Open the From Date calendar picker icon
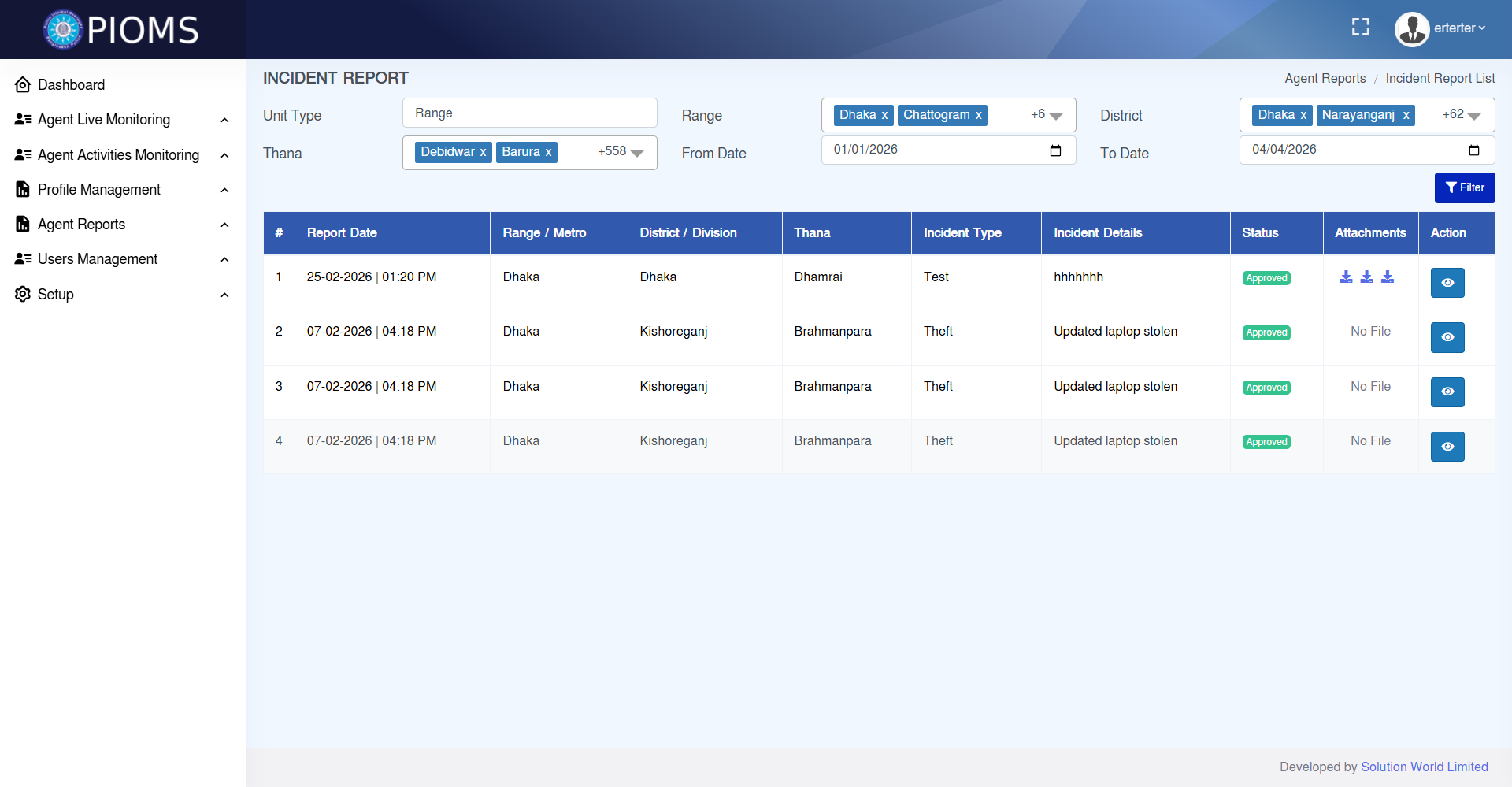This screenshot has height=787, width=1512. [x=1055, y=150]
